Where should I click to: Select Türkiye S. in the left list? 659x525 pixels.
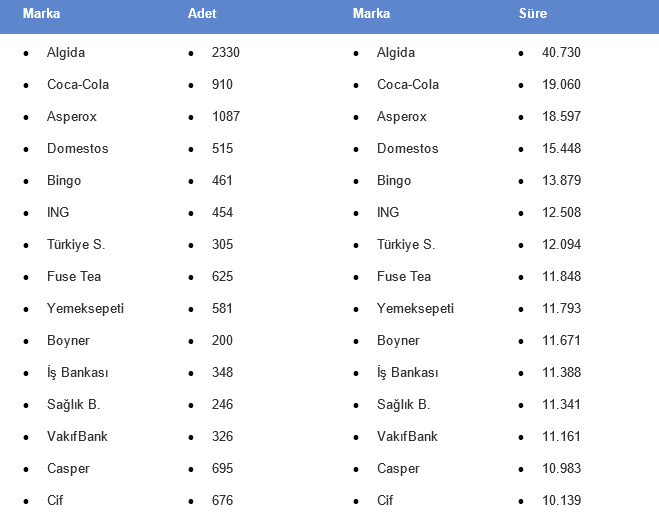point(76,244)
